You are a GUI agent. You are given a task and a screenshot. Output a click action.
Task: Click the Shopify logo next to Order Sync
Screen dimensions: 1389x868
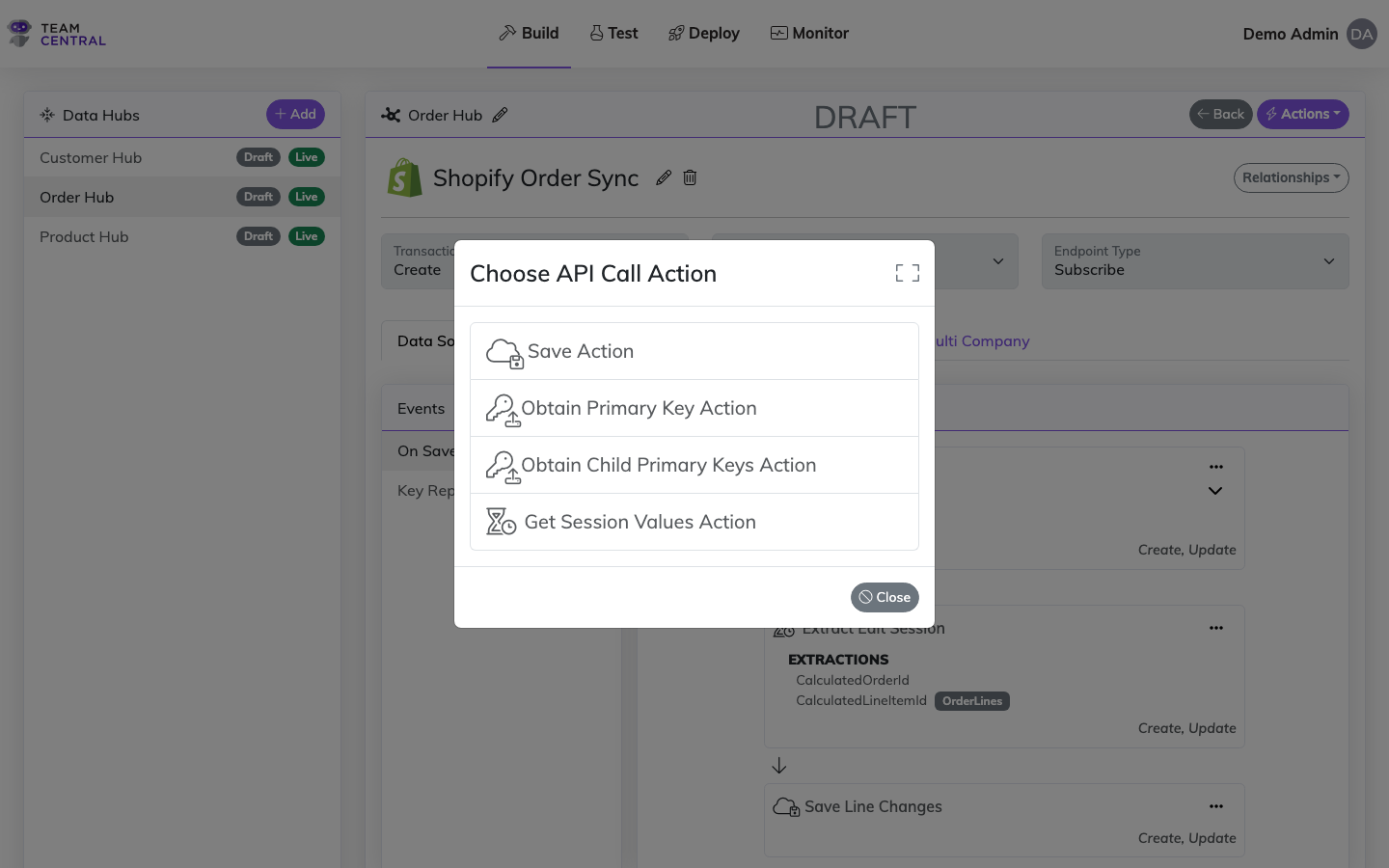pos(404,177)
